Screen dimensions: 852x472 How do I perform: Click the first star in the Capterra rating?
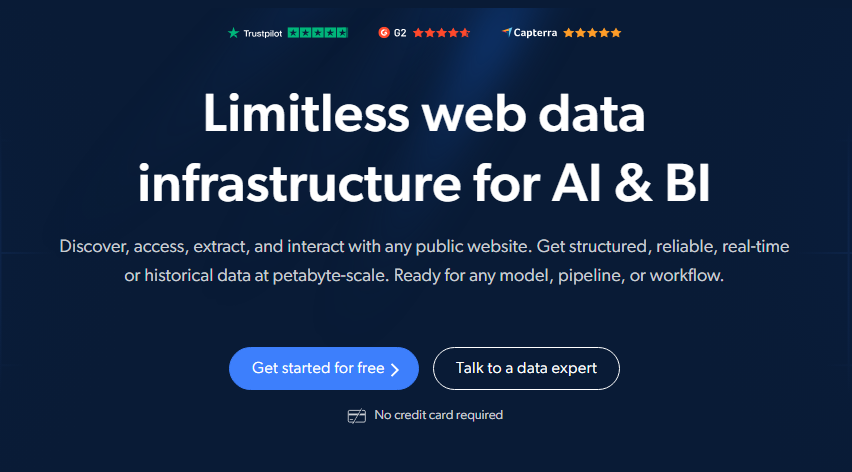coord(569,33)
